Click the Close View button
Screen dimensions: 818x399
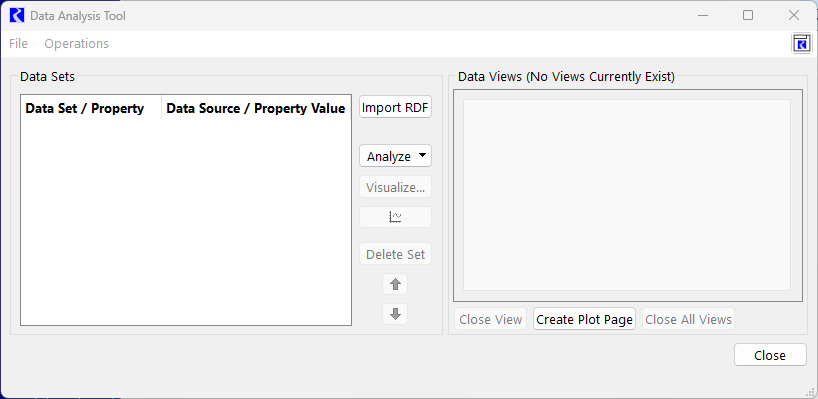[491, 319]
